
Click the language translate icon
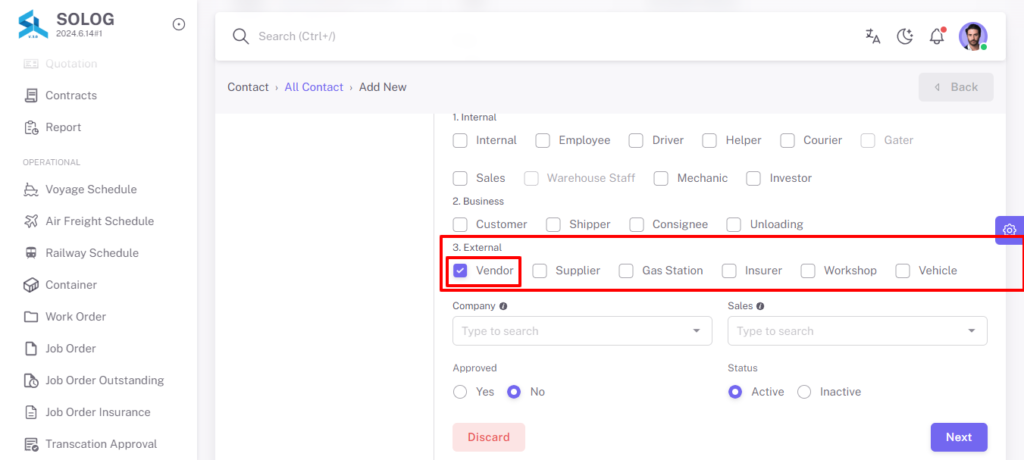click(x=872, y=37)
